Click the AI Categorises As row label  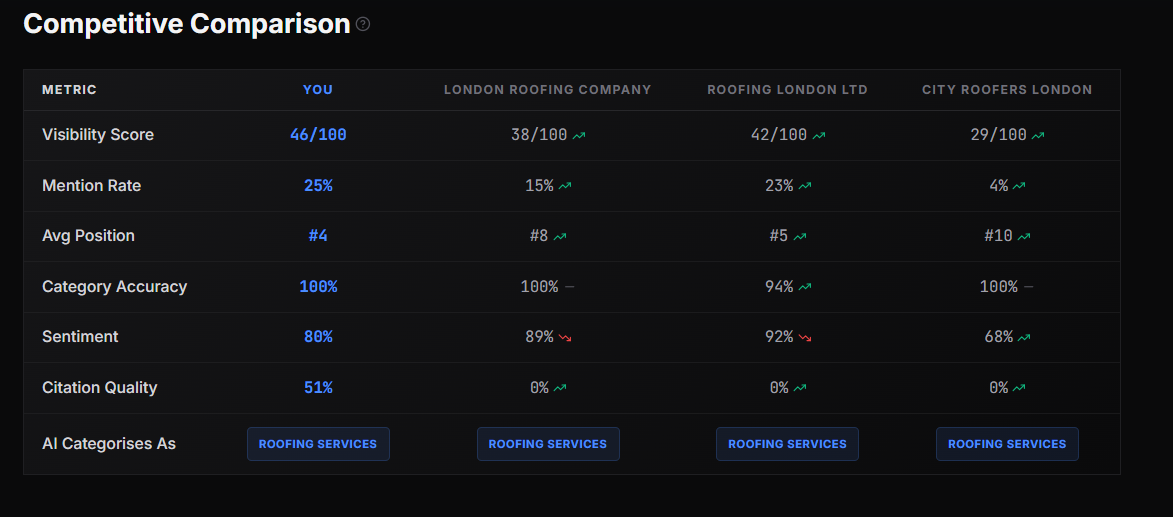point(109,444)
